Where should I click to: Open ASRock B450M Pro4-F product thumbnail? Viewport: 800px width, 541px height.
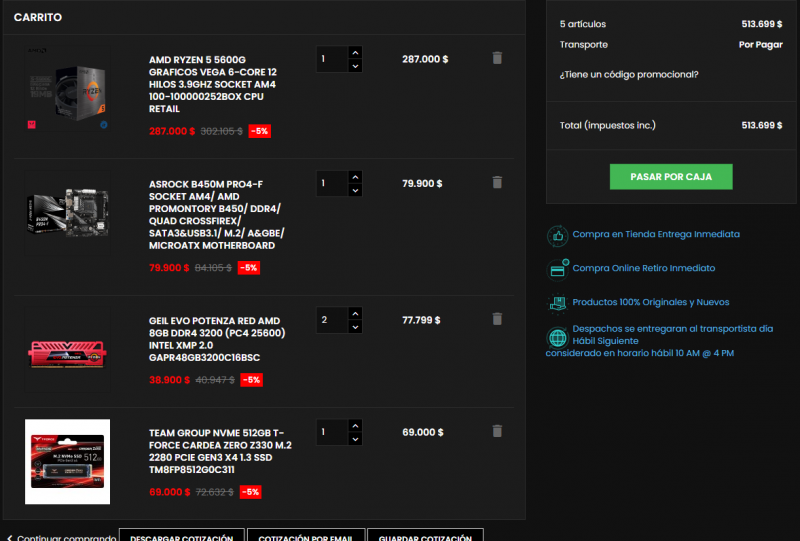[x=67, y=212]
